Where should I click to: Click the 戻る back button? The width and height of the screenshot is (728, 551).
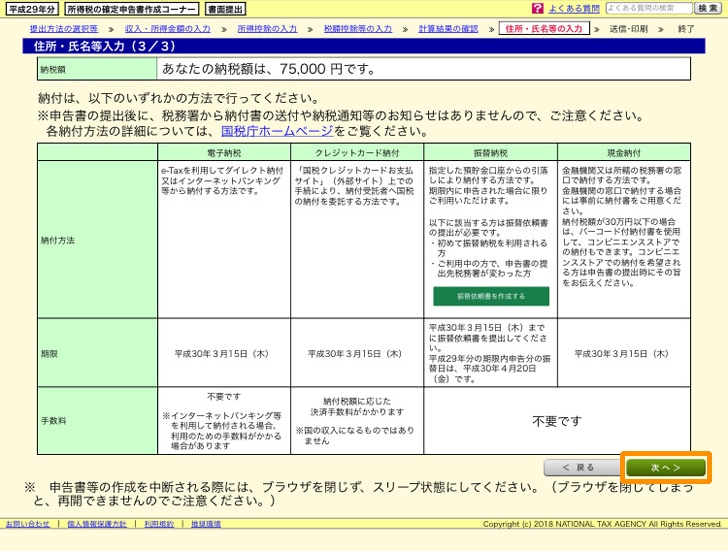pyautogui.click(x=581, y=467)
